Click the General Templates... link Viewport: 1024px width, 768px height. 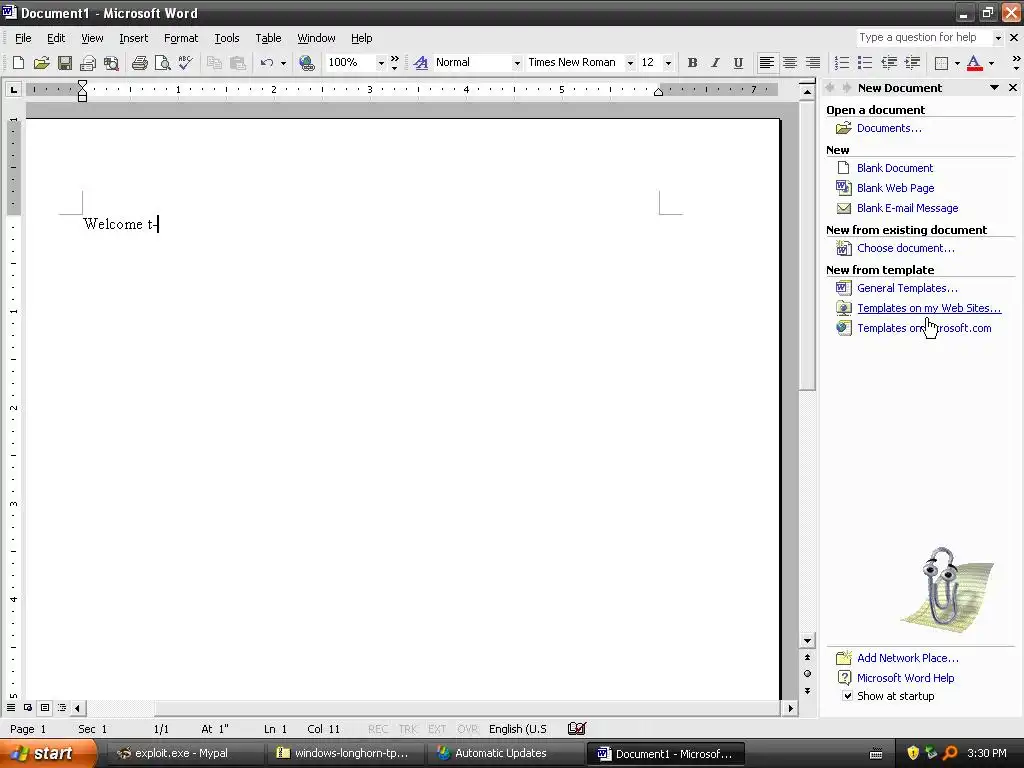[907, 288]
